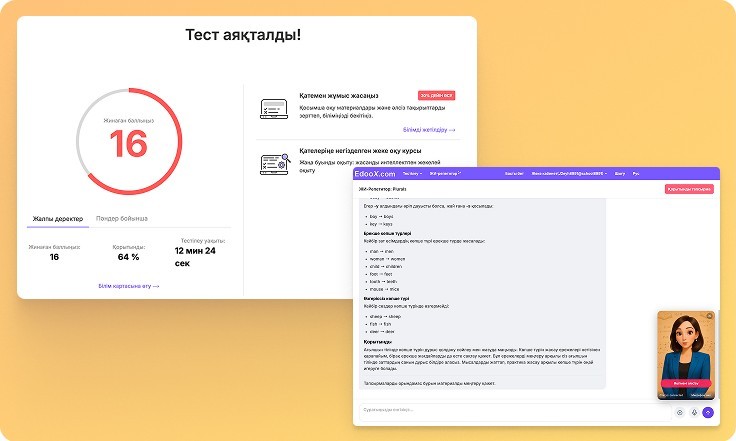Click the Қателеріңе негізделген жеке оқу курсы heading
Image resolution: width=736 pixels, height=441 pixels.
coord(360,151)
